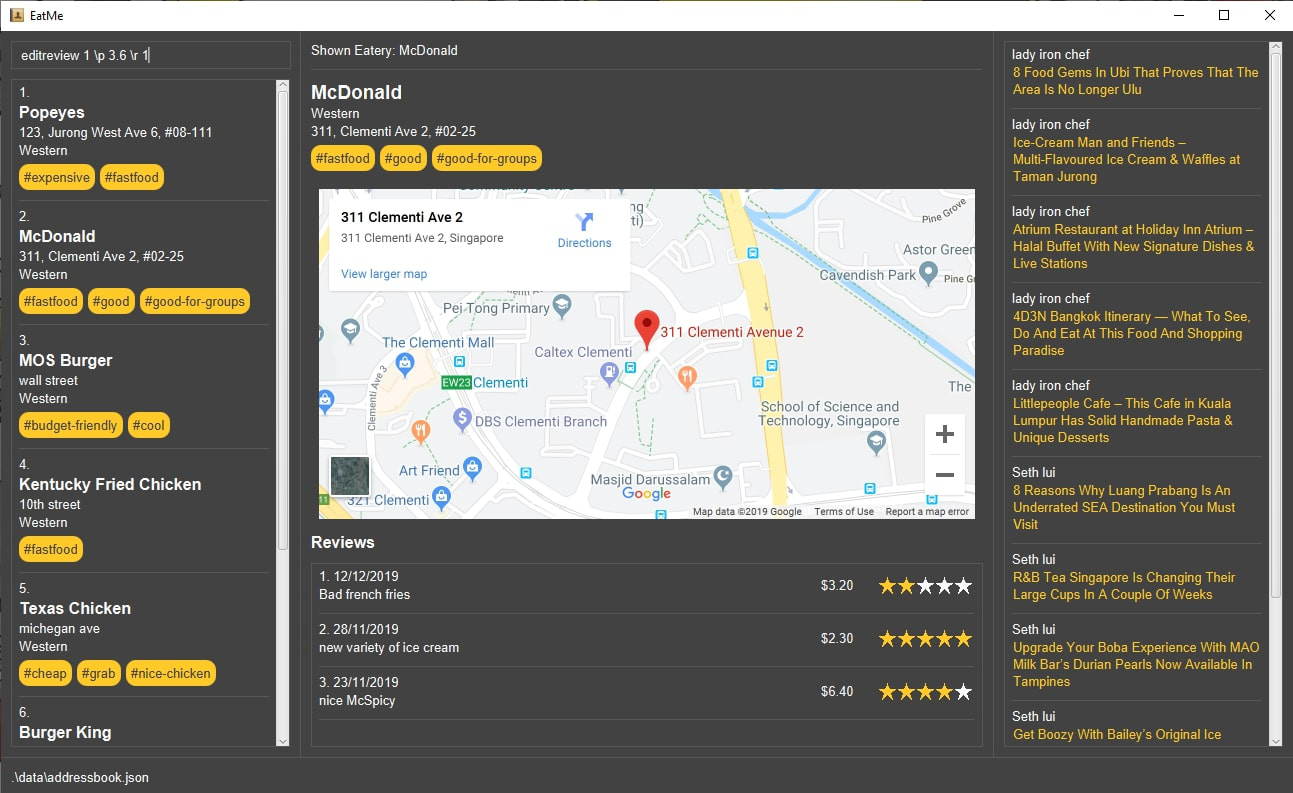Image resolution: width=1293 pixels, height=793 pixels.
Task: Click the star rating of 23/11/2019 review
Action: [x=925, y=692]
